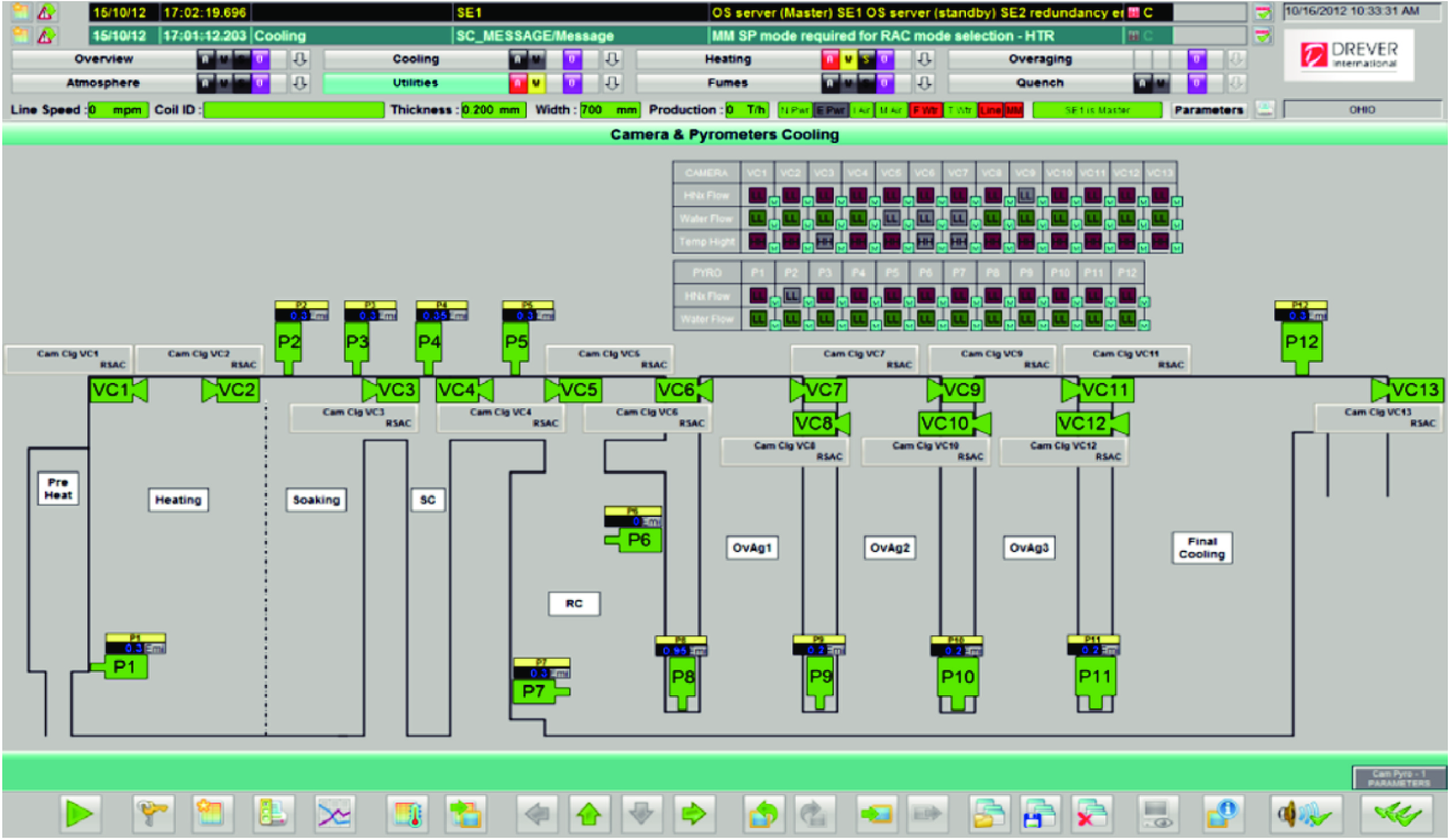
Task: Expand the down arrow next to Fumes
Action: point(924,83)
